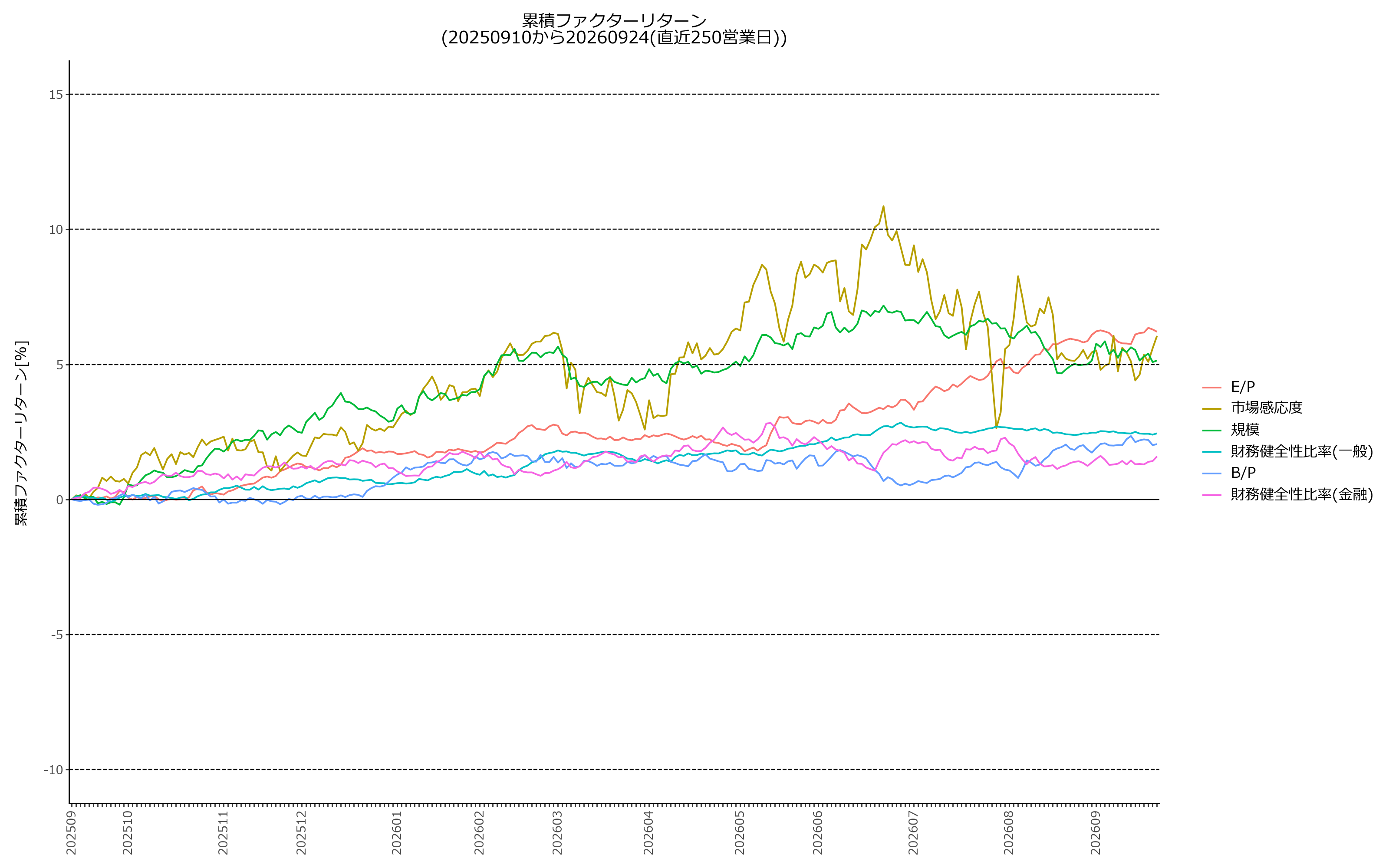
Task: Click the 202510 x-axis tick label
Action: [128, 832]
